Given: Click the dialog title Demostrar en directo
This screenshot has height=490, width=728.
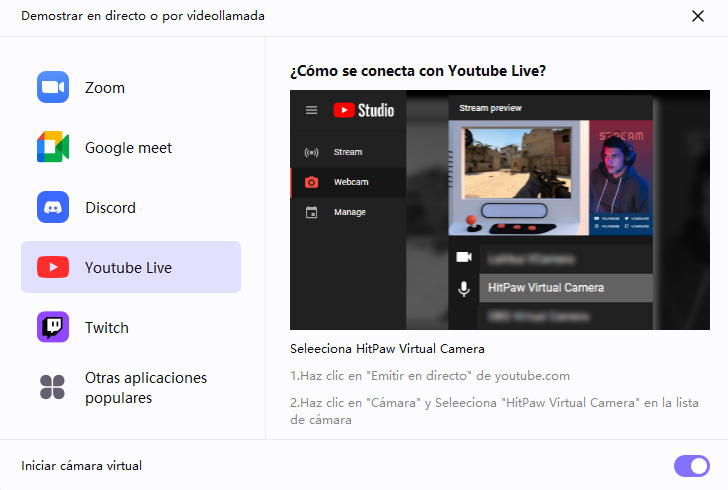Looking at the screenshot, I should [143, 16].
